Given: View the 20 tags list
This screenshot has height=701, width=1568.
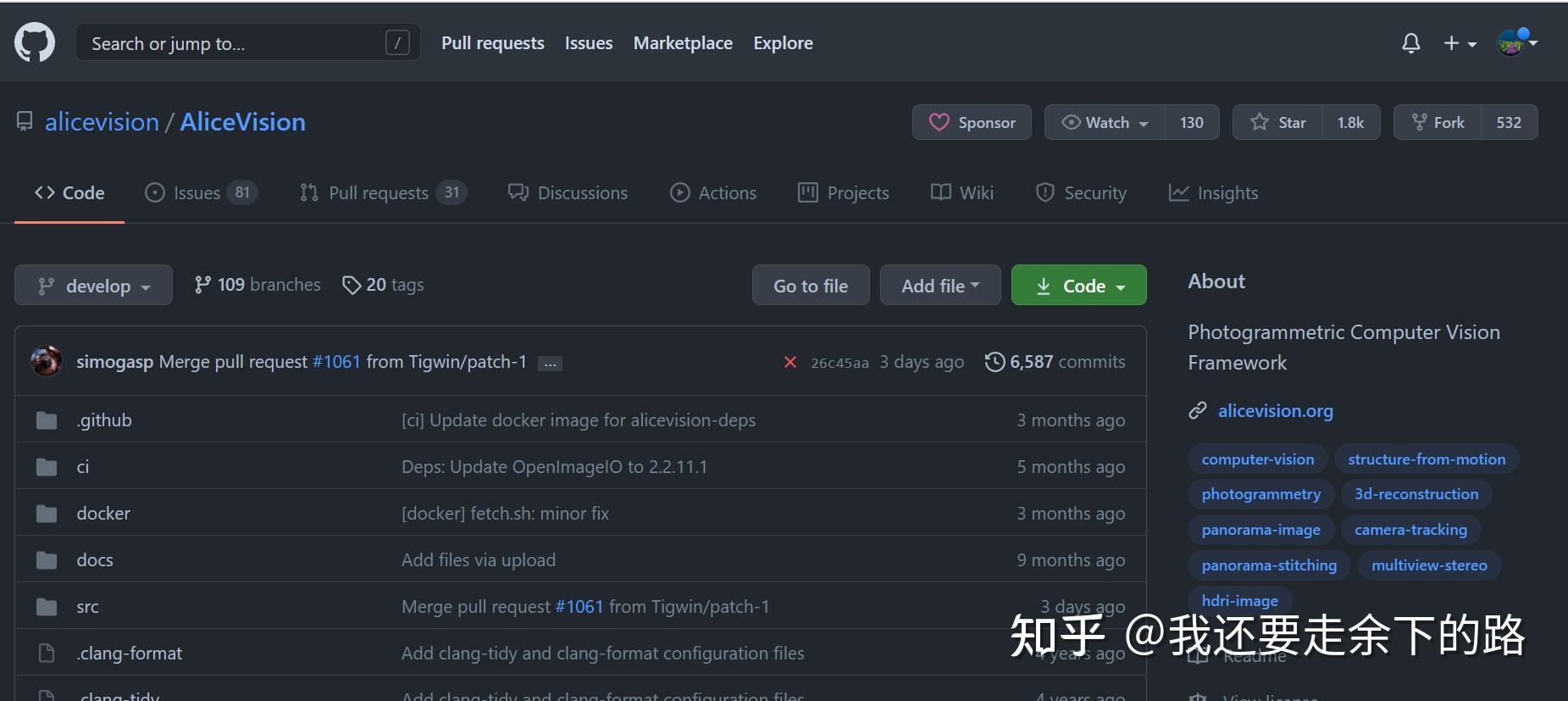Looking at the screenshot, I should tap(383, 285).
